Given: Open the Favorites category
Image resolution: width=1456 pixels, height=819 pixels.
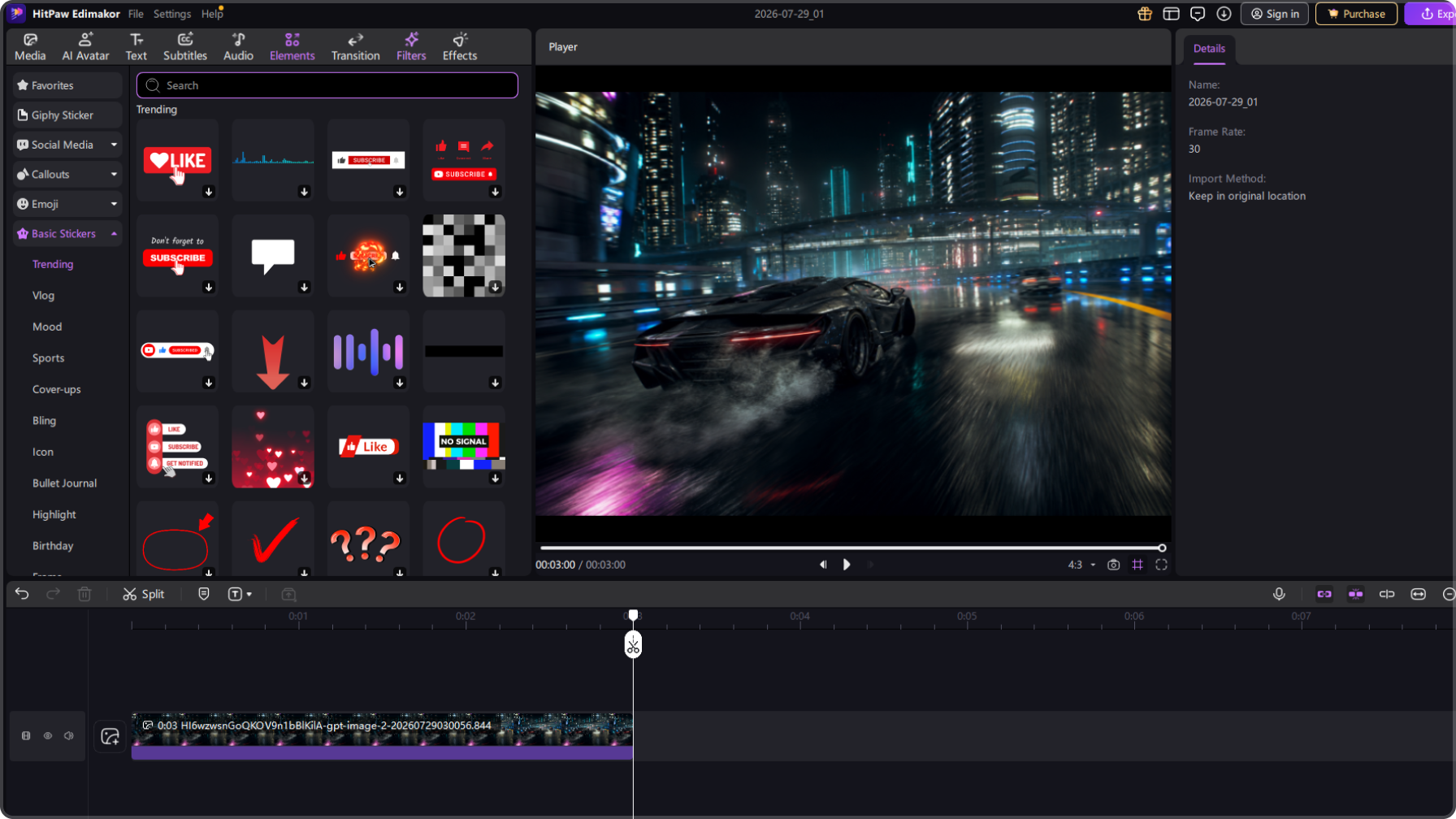Looking at the screenshot, I should [x=67, y=85].
